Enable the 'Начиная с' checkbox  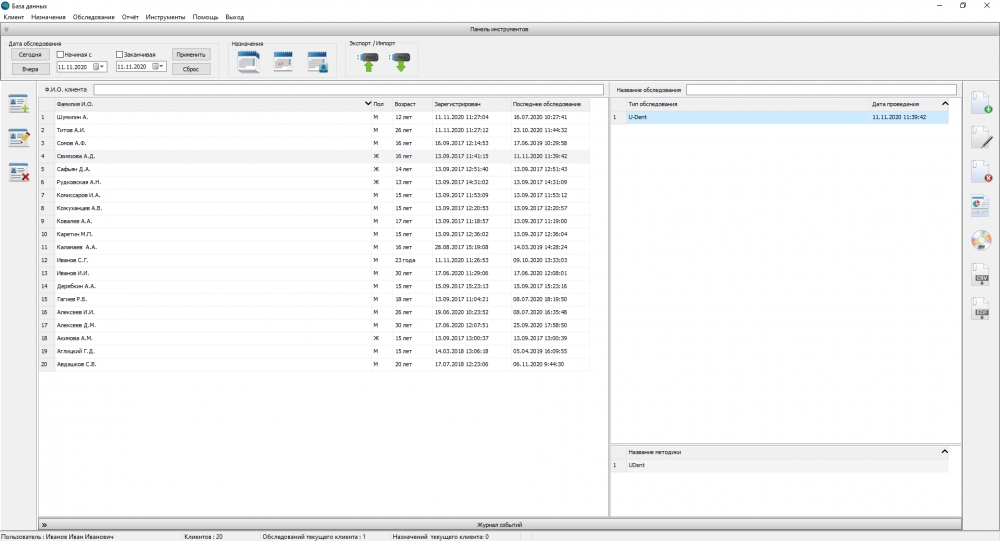pos(61,54)
